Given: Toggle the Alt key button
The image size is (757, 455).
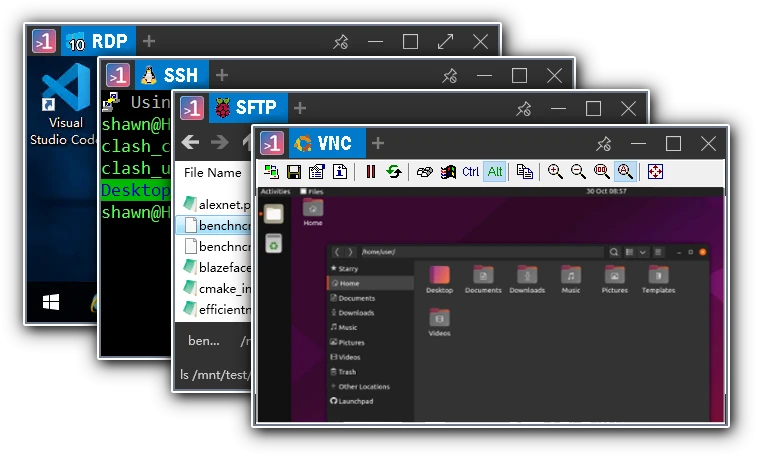Looking at the screenshot, I should coord(495,171).
